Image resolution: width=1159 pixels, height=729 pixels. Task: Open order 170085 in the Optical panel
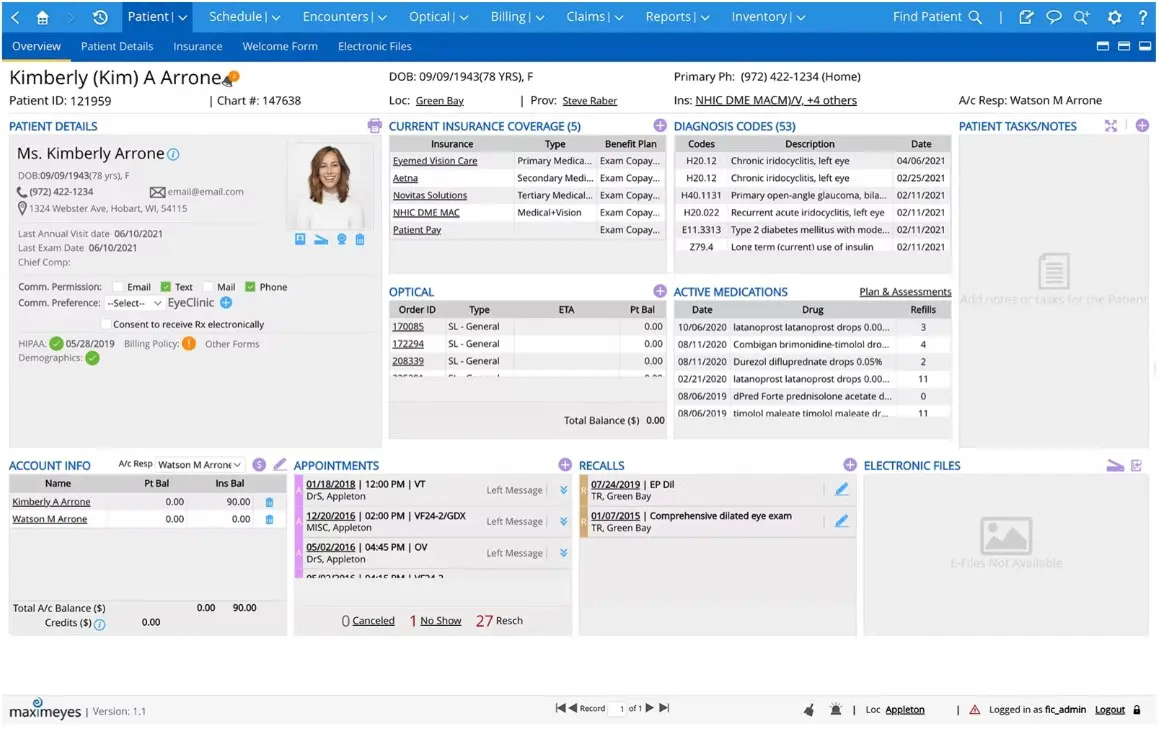click(x=408, y=326)
